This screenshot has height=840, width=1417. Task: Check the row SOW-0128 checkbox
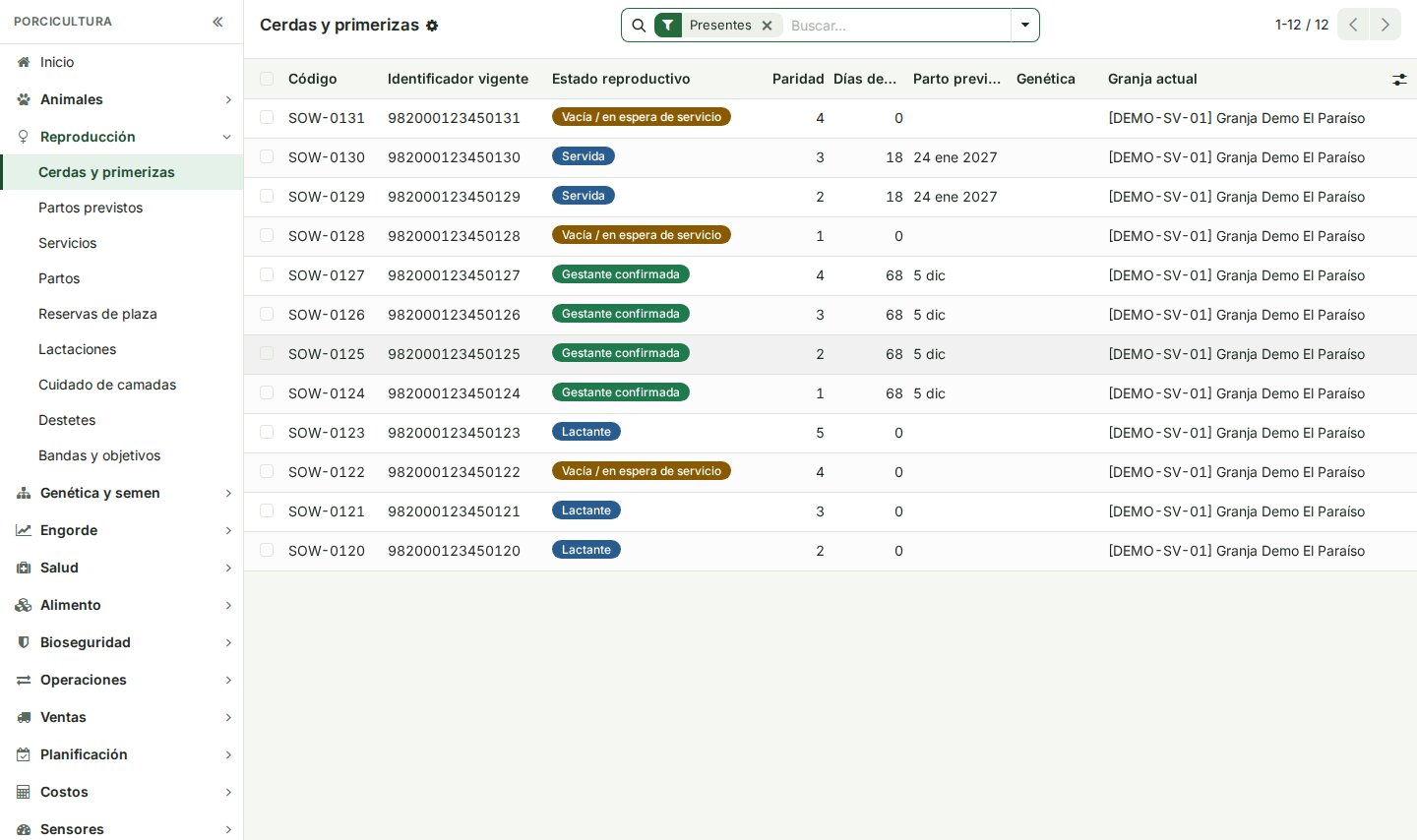tap(267, 235)
